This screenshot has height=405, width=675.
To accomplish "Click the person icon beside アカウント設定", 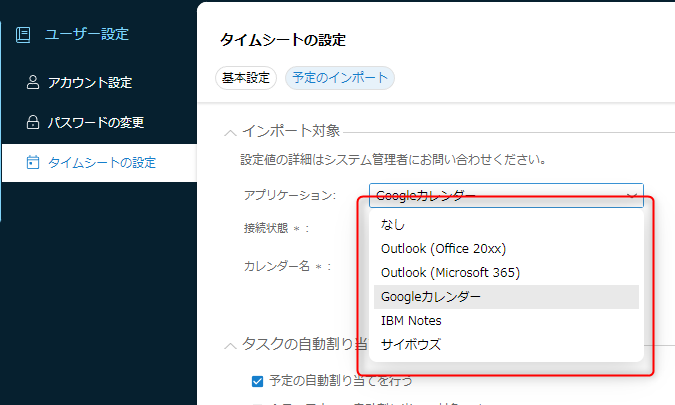I will (x=32, y=83).
